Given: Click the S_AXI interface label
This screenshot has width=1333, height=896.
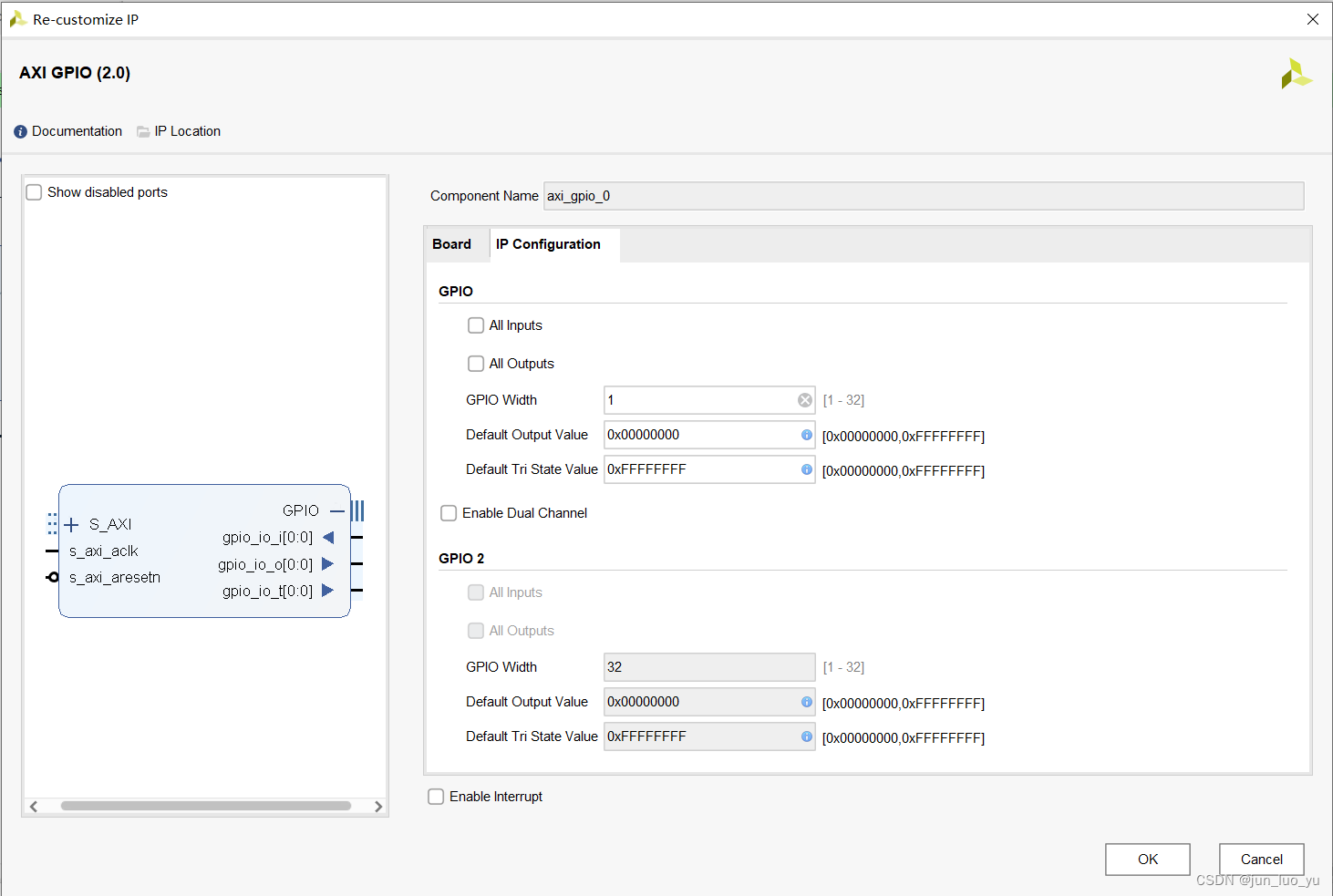Looking at the screenshot, I should [x=110, y=524].
